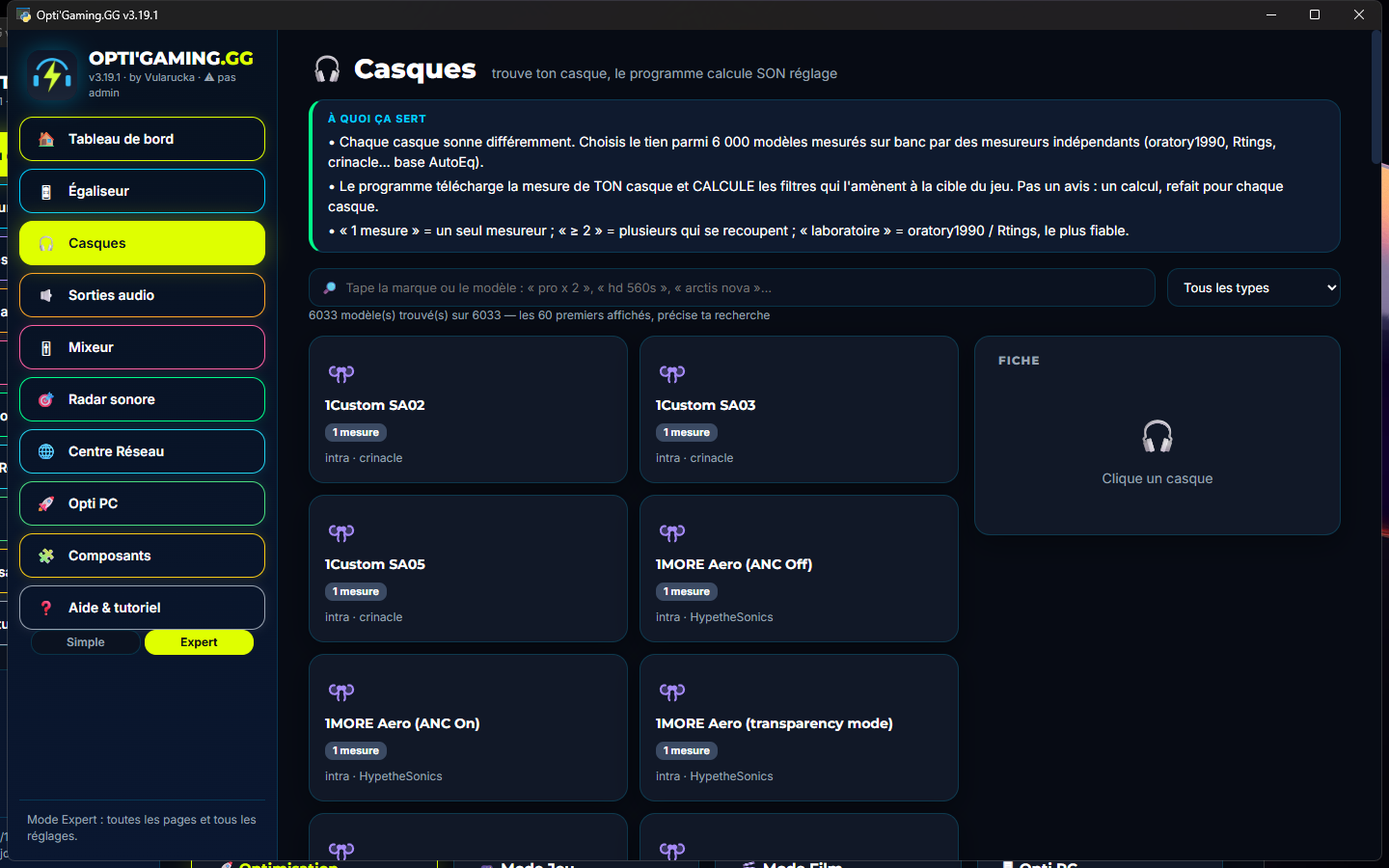Close the Opti'Gaming.GG window
Image resolution: width=1389 pixels, height=868 pixels.
click(x=1359, y=14)
